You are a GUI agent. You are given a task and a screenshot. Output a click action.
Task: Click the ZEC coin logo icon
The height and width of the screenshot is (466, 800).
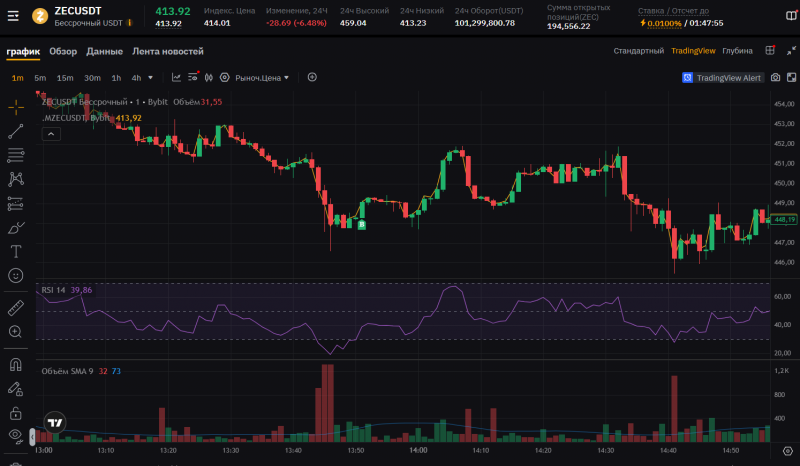click(x=40, y=16)
